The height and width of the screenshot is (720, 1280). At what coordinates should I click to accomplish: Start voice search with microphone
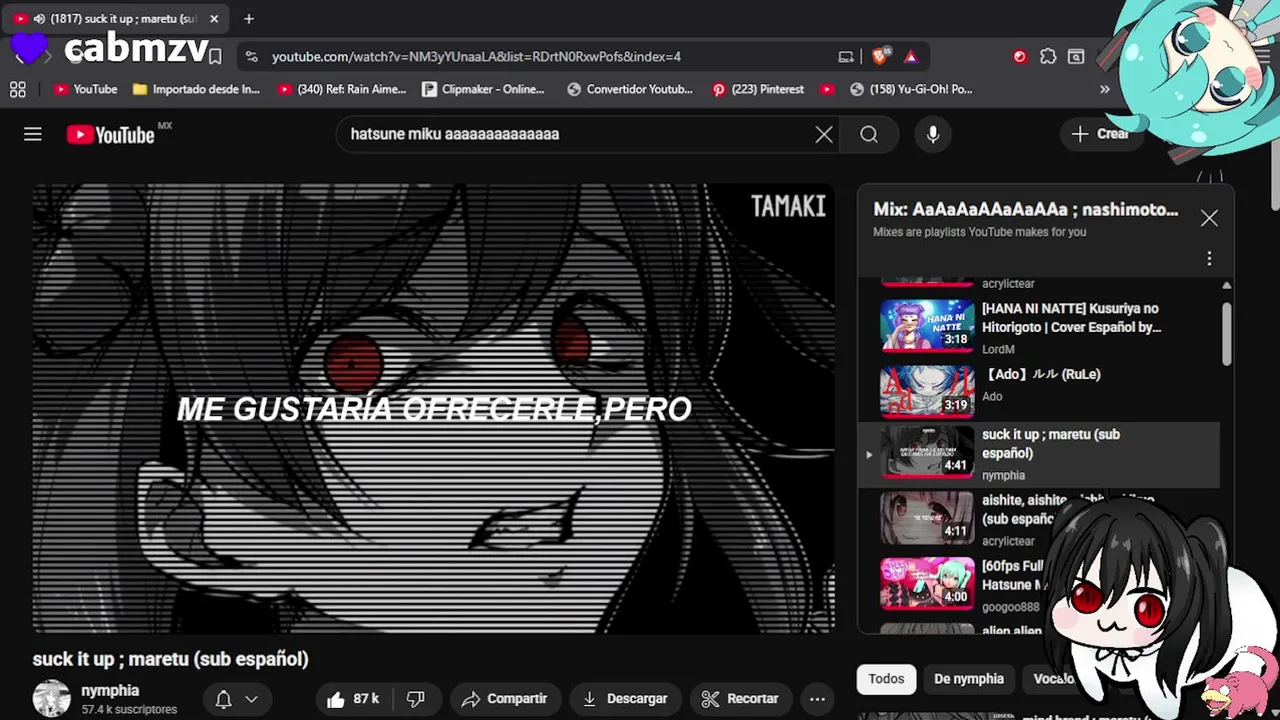click(x=933, y=134)
